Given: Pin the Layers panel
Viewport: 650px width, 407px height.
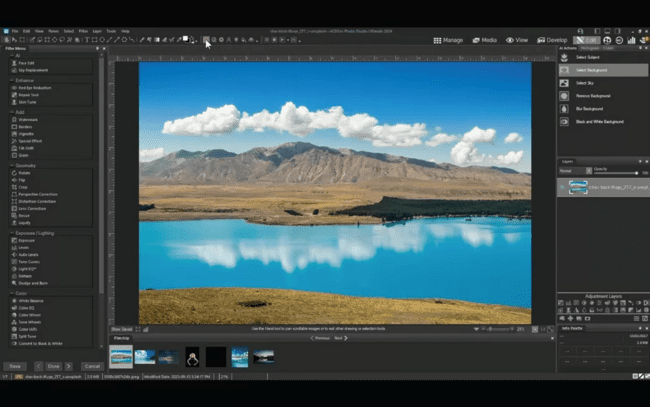Looking at the screenshot, I should pos(640,161).
